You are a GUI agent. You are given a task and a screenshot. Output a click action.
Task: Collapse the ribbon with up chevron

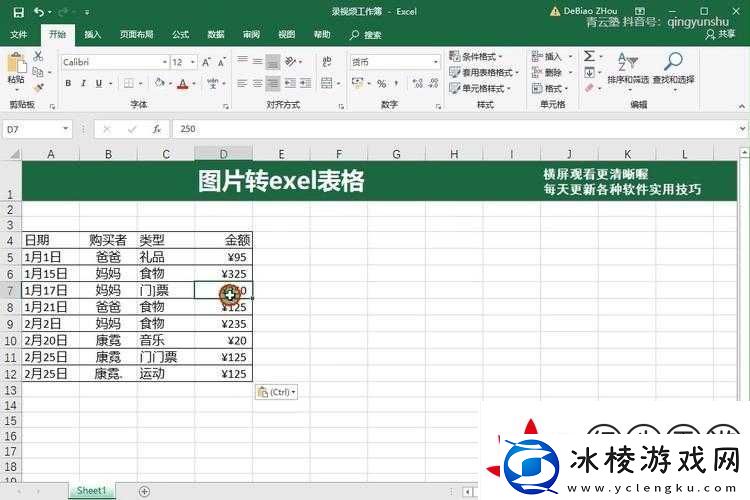(741, 106)
